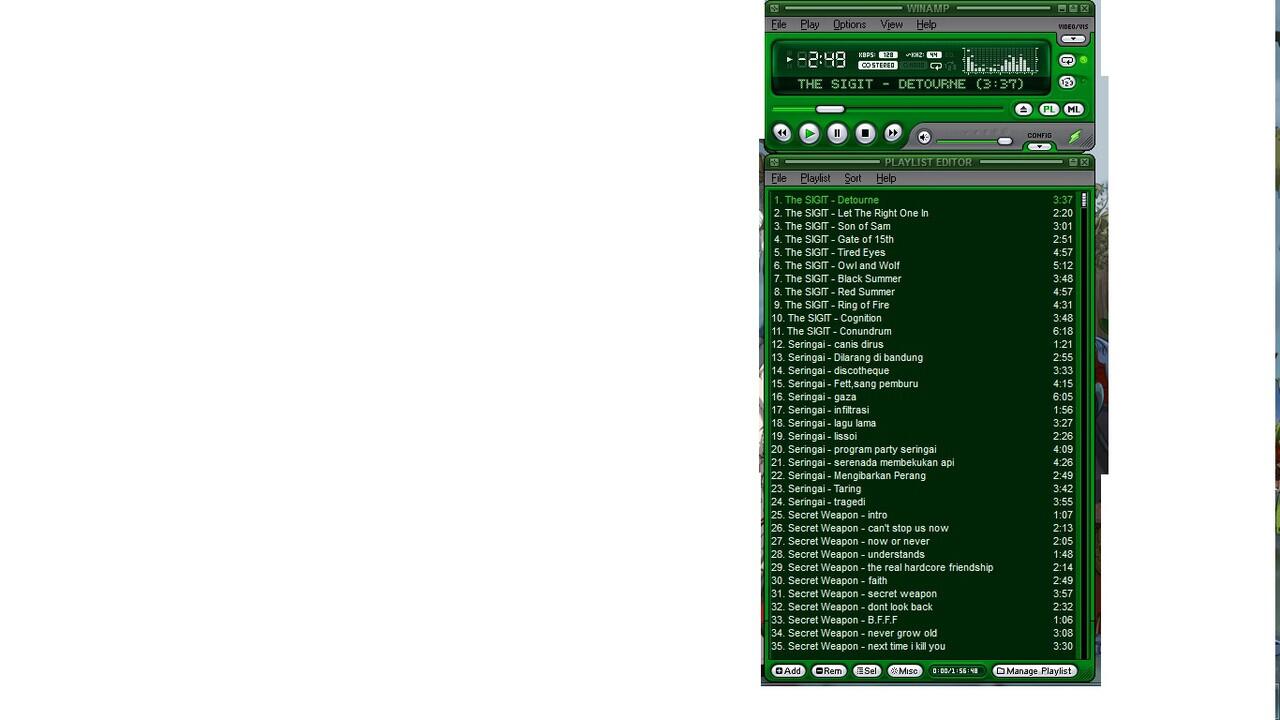The width and height of the screenshot is (1280, 720).
Task: Click the scrolling song title display
Action: tap(910, 84)
